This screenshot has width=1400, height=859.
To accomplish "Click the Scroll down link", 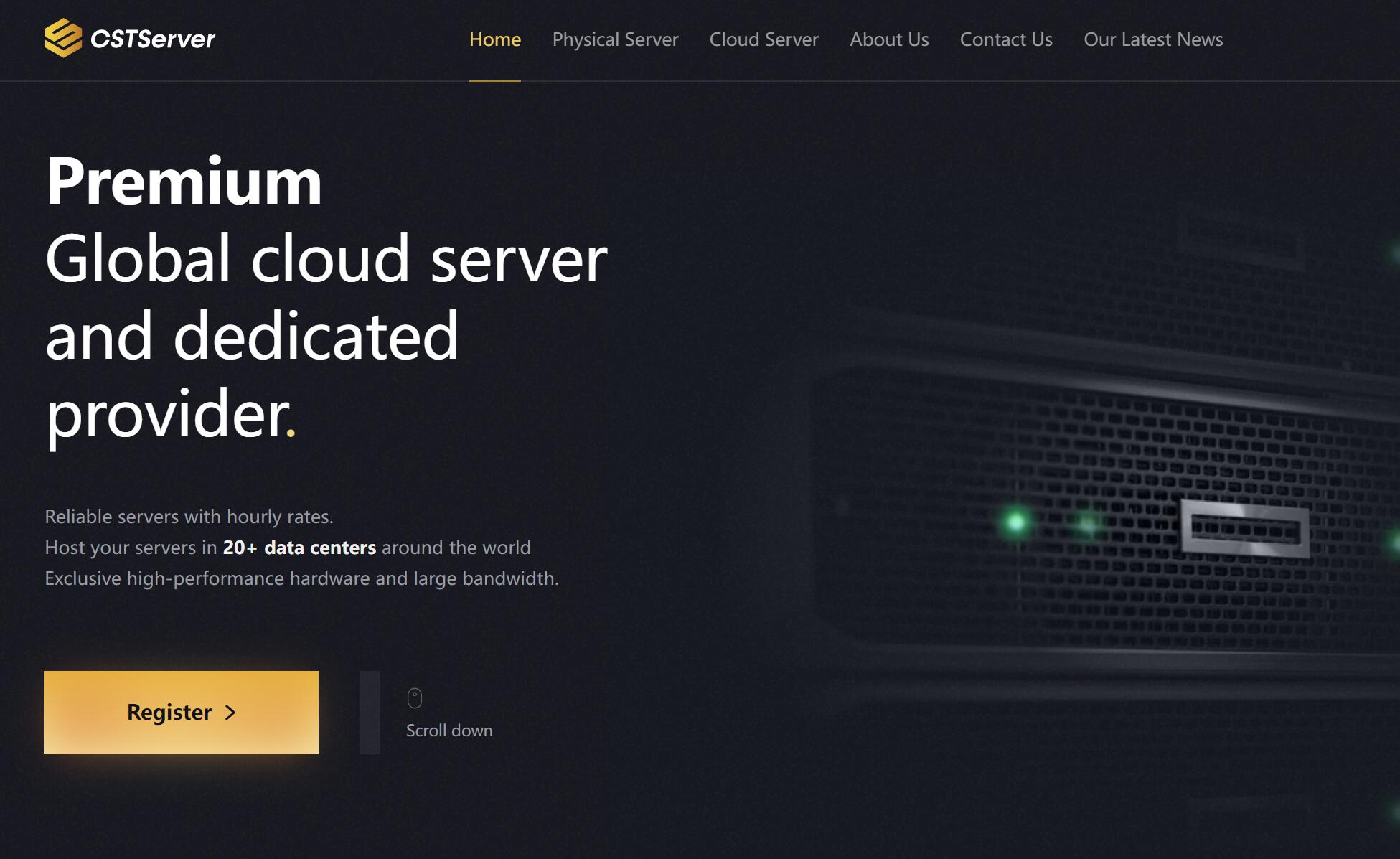I will pyautogui.click(x=449, y=730).
